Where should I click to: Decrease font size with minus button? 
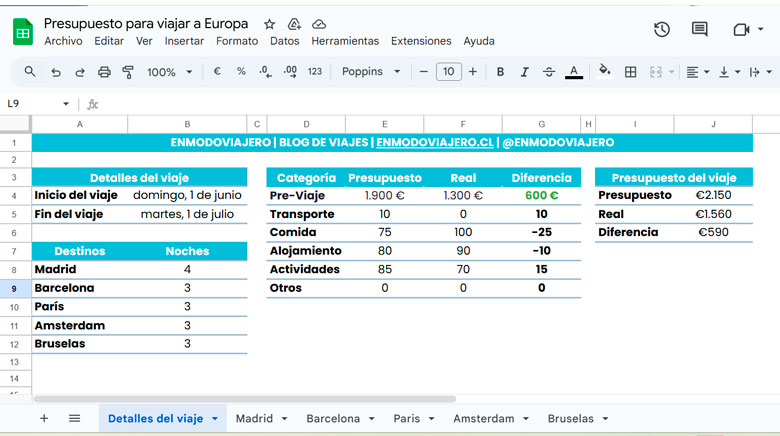(x=423, y=72)
